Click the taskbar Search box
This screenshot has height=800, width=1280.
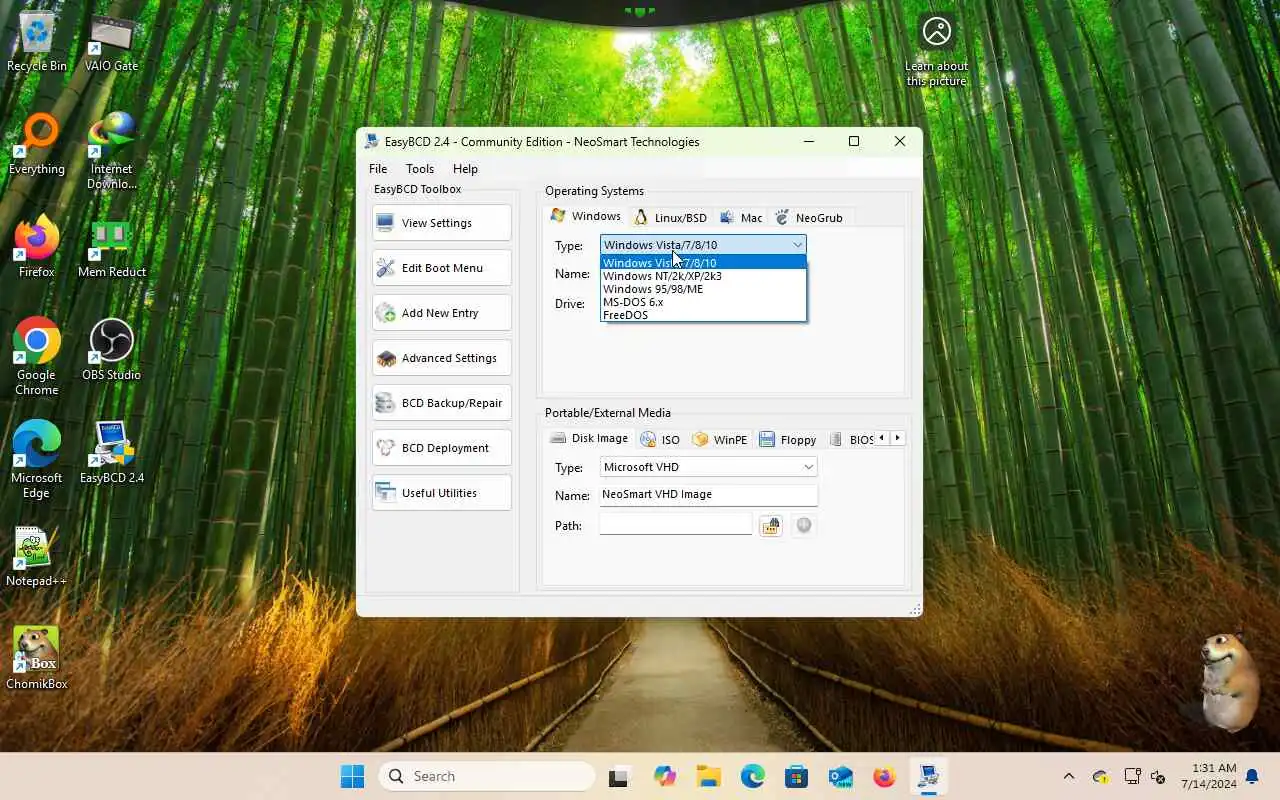(x=487, y=776)
